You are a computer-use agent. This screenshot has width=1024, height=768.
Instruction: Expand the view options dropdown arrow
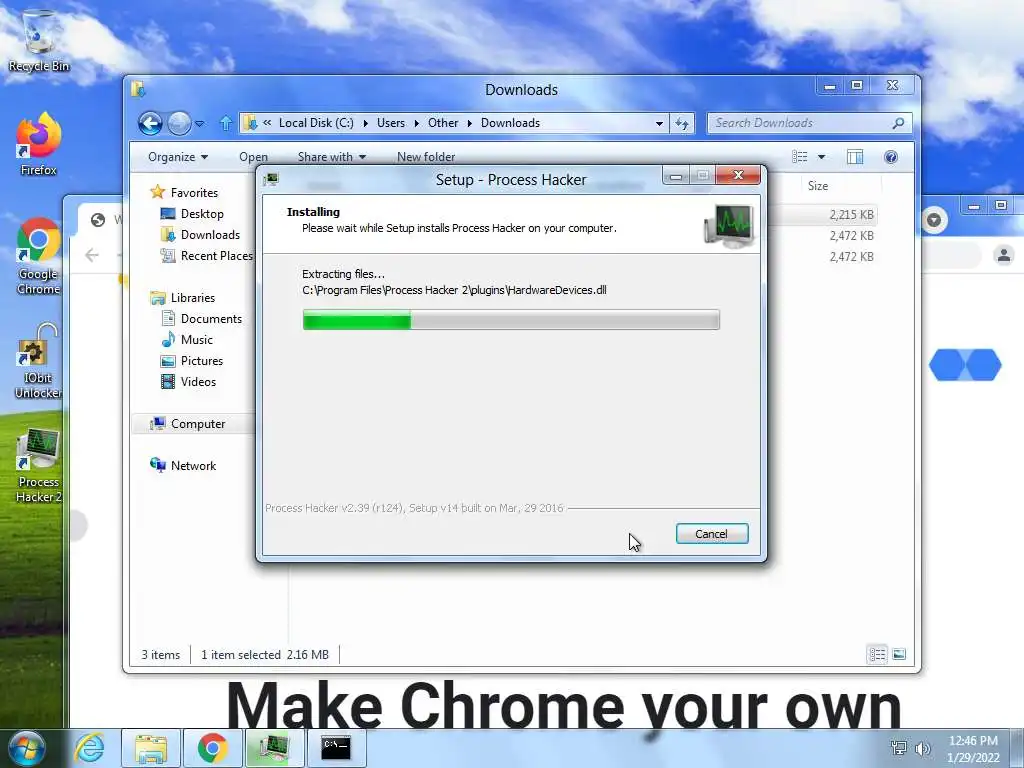pyautogui.click(x=822, y=157)
